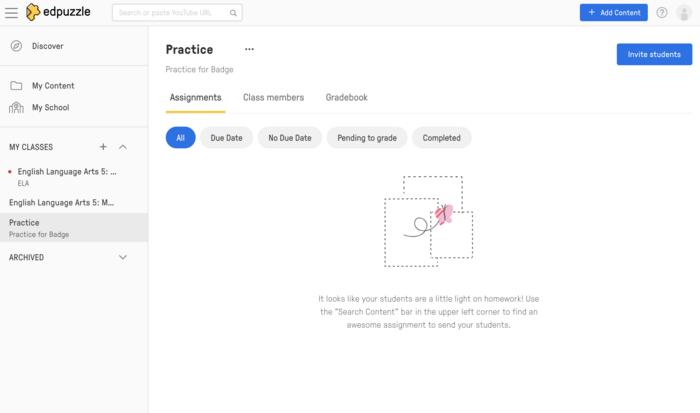Expand the Archived classes section
This screenshot has width=700, height=413.
(x=123, y=257)
